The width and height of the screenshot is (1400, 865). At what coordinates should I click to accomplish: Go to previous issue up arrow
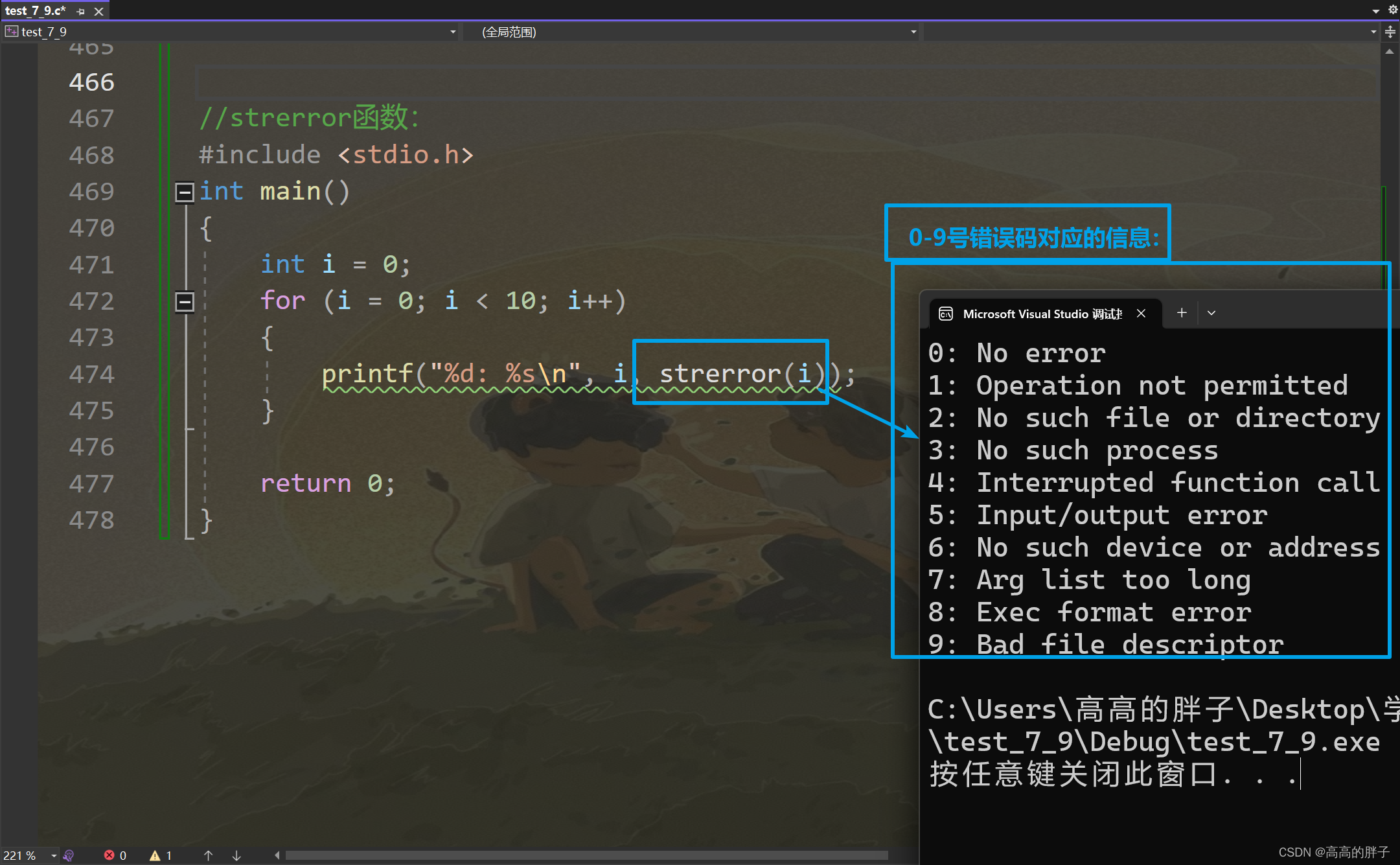(x=208, y=855)
